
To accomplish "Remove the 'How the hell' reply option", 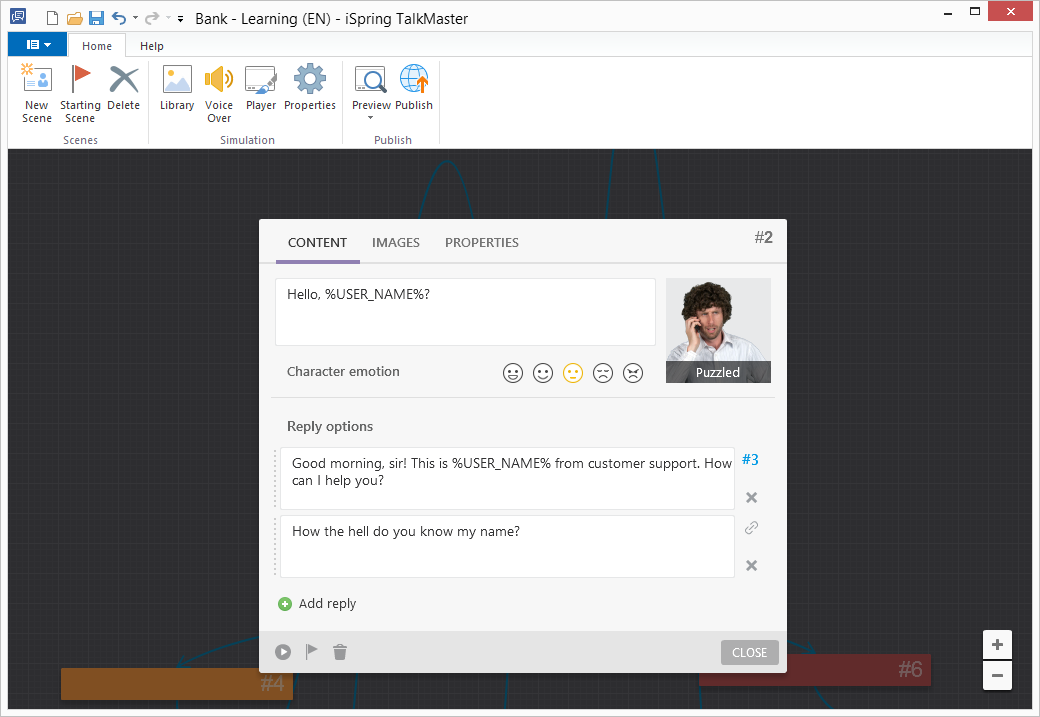I will [x=751, y=566].
